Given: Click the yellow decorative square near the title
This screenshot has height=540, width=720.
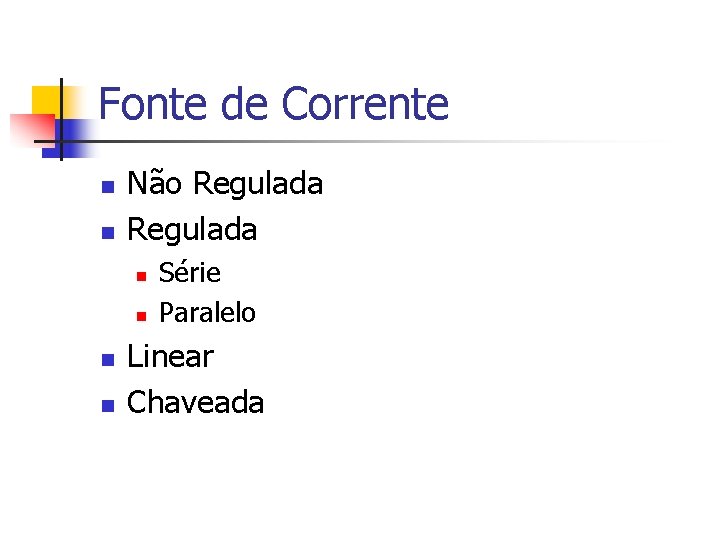Looking at the screenshot, I should (45, 100).
